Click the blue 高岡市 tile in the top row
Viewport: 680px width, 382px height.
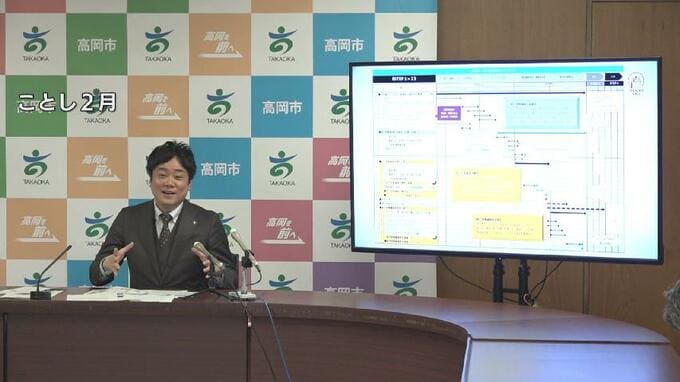[343, 44]
